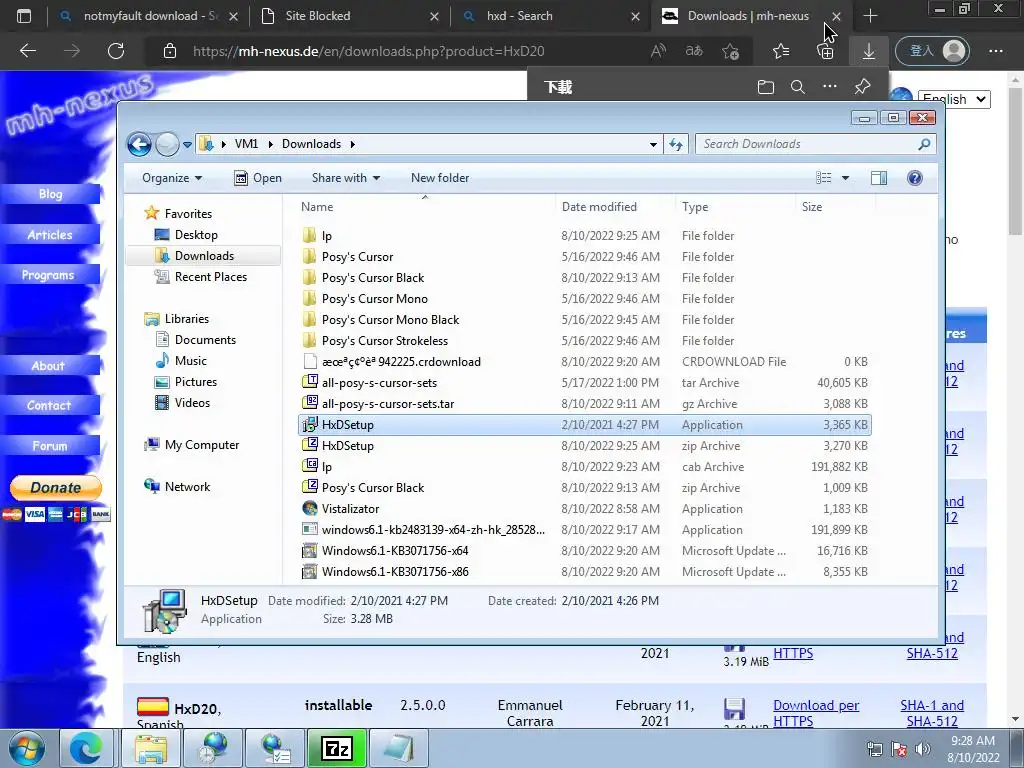1024x768 pixels.
Task: Open Pictures library
Action: tap(195, 382)
